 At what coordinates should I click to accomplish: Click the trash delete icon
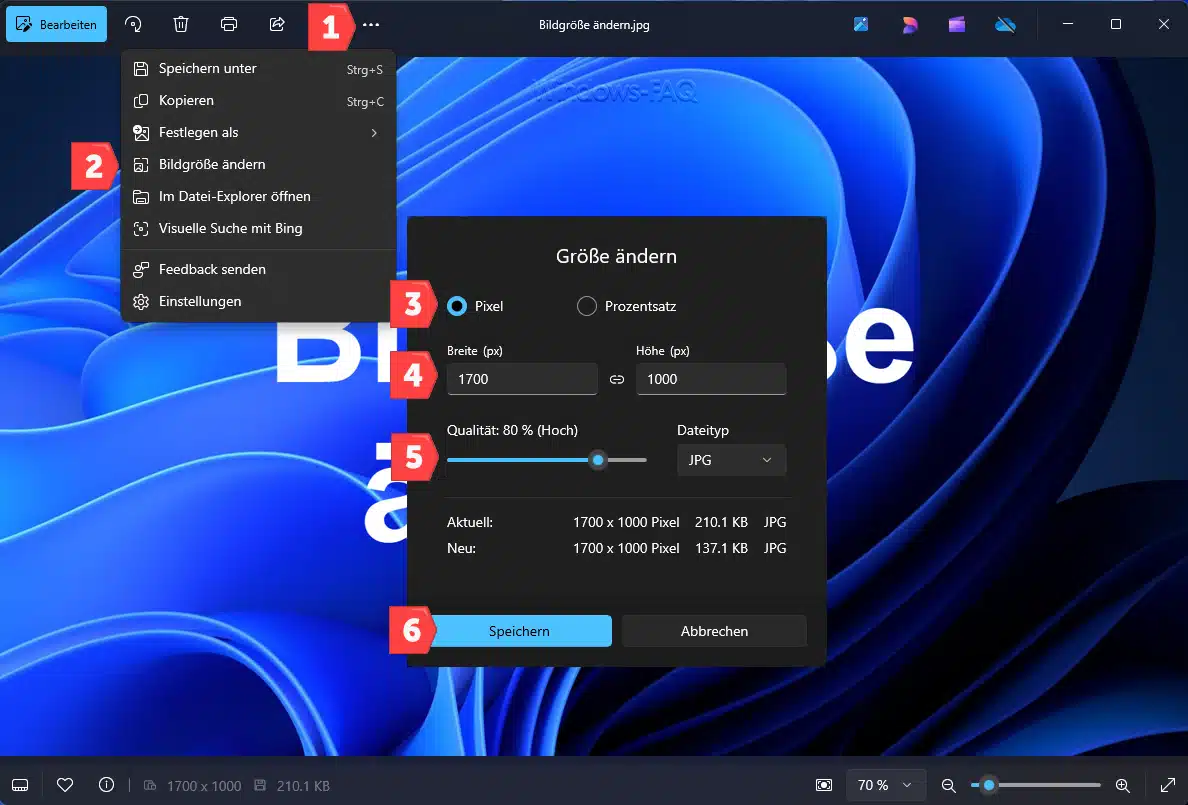(181, 24)
